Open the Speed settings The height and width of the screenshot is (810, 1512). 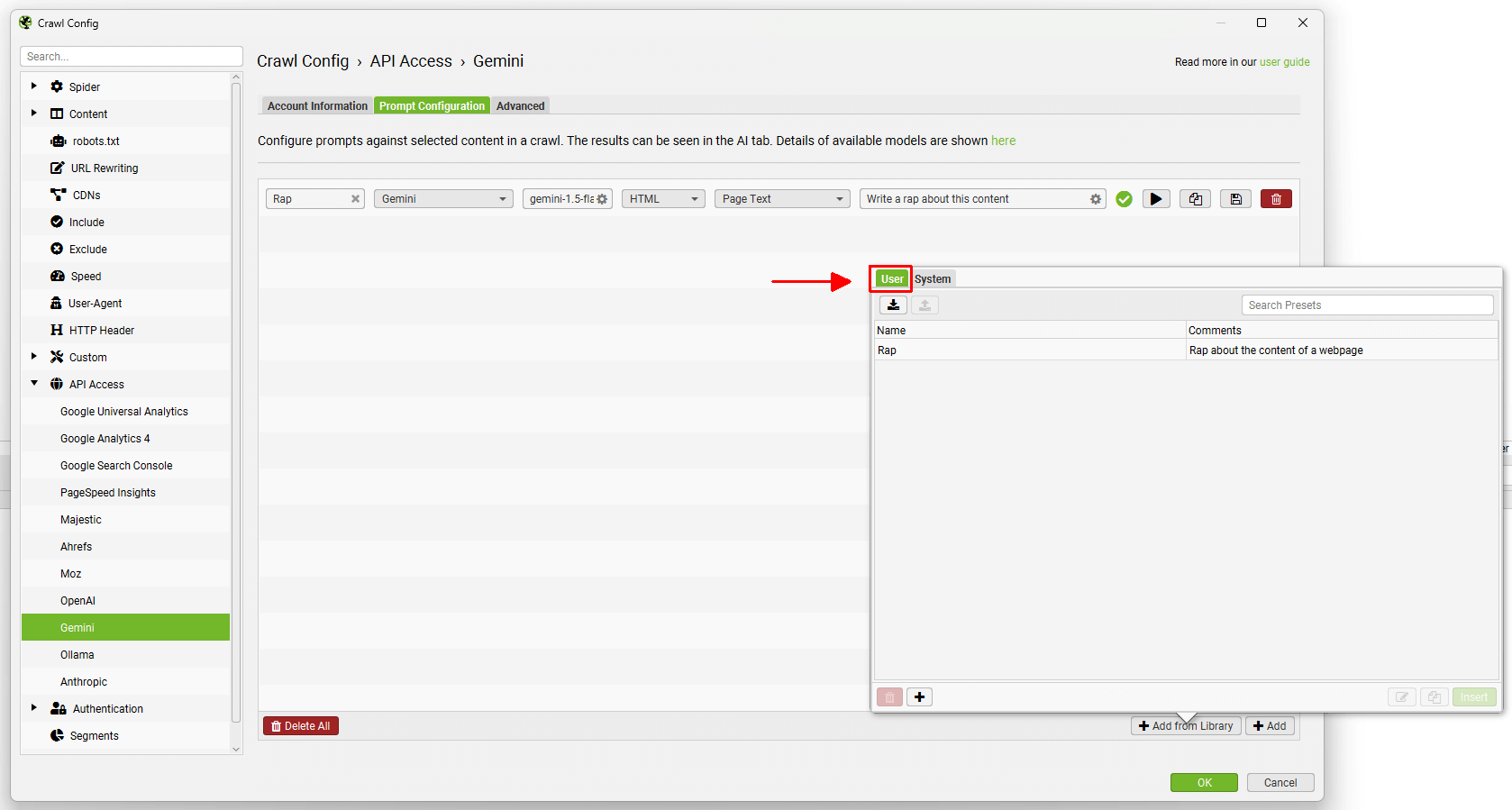pyautogui.click(x=86, y=277)
